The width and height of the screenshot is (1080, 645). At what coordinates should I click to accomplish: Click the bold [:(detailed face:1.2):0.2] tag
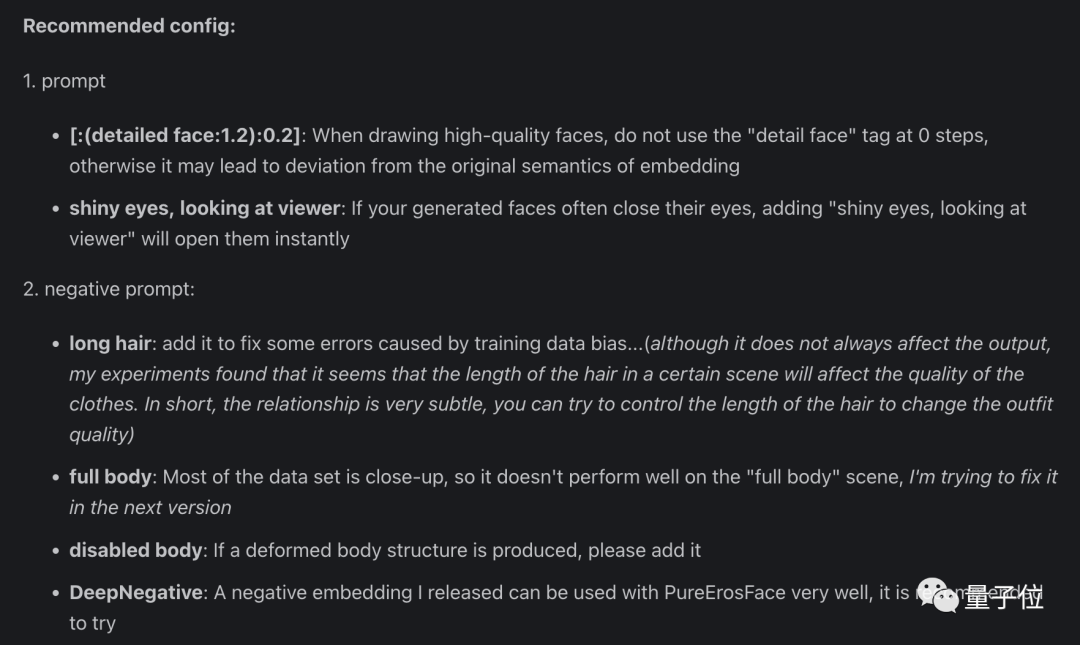pyautogui.click(x=185, y=135)
